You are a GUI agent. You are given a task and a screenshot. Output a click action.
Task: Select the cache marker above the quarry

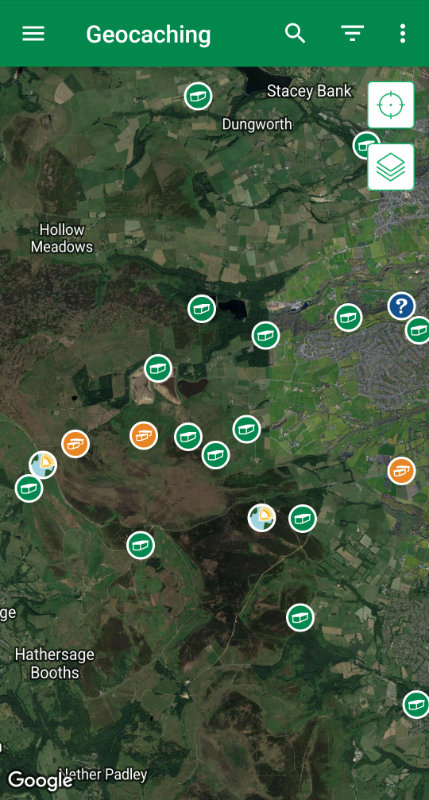pos(158,368)
